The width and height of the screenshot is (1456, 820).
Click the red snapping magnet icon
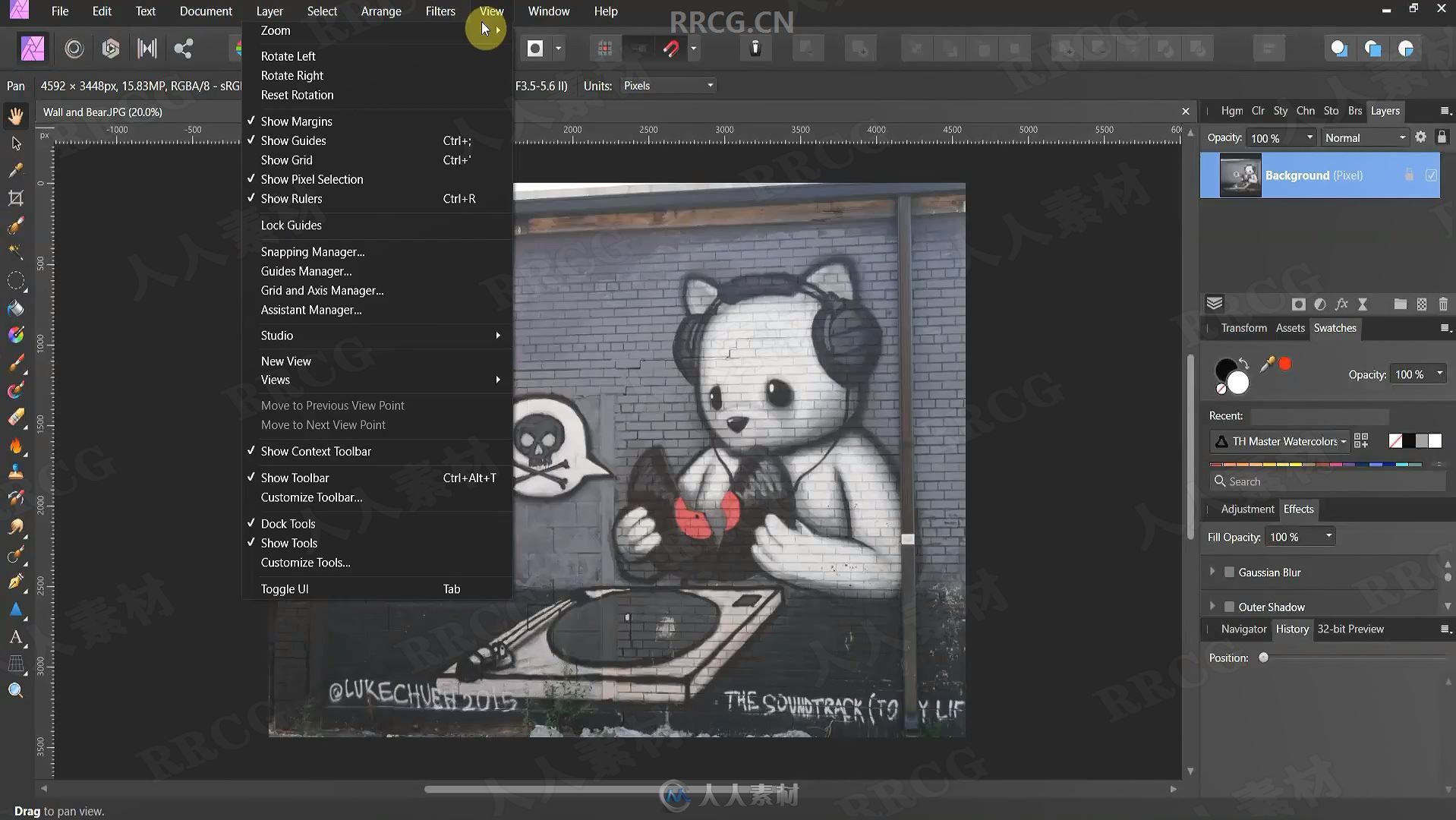point(671,49)
